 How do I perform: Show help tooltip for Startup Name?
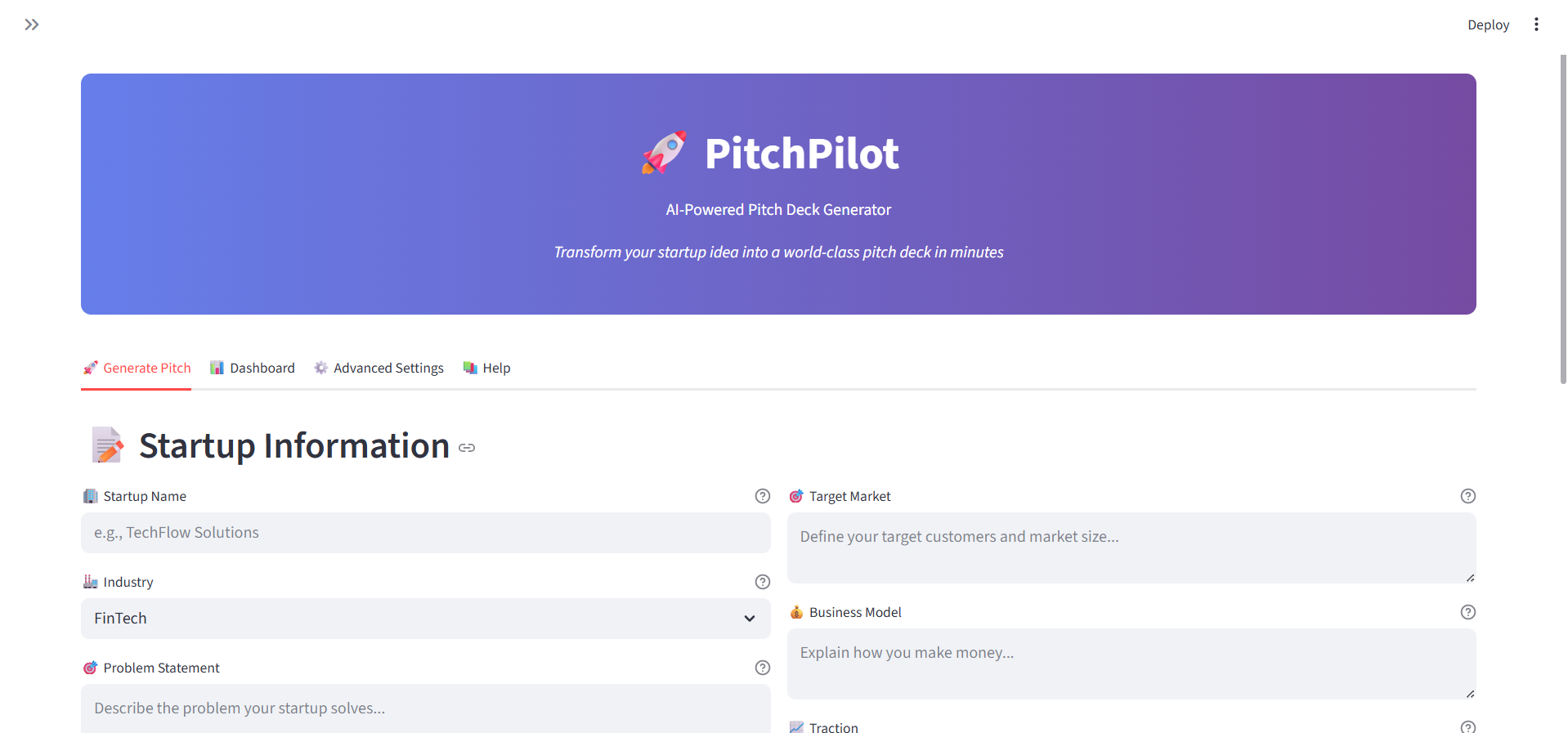coord(762,496)
